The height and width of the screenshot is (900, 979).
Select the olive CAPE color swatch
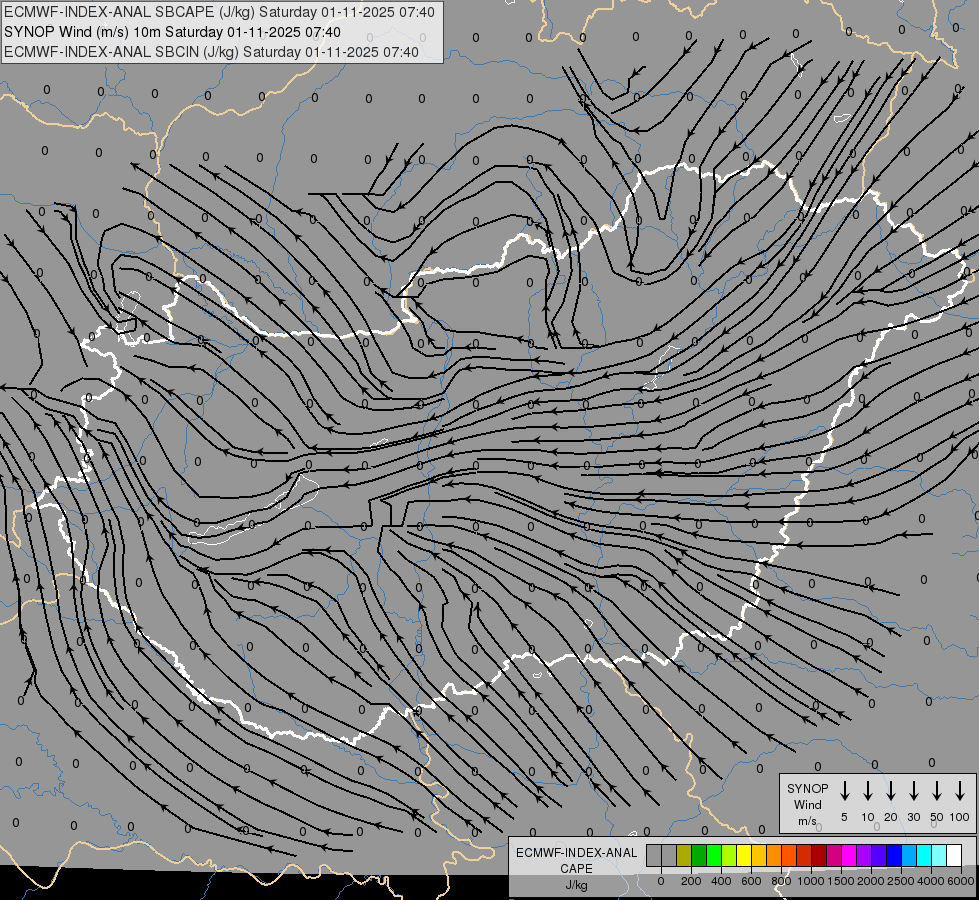(684, 855)
